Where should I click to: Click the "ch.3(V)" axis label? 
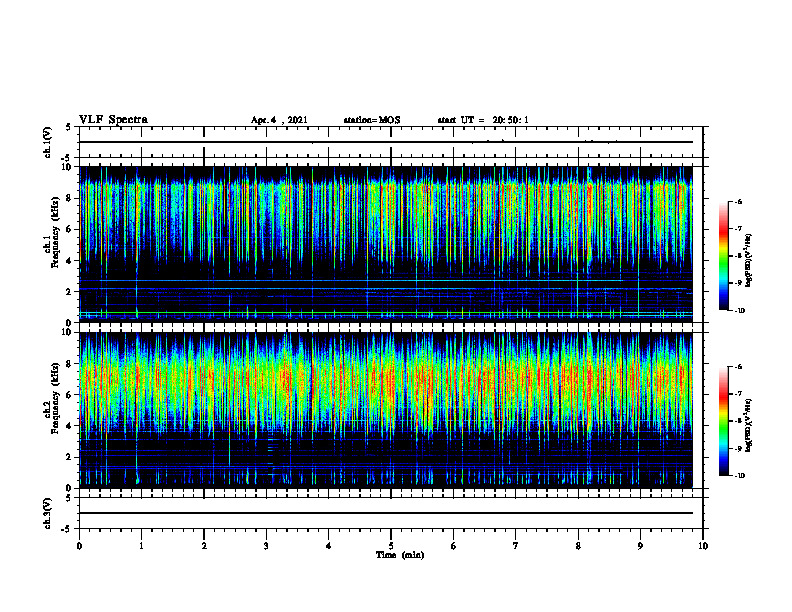tap(48, 513)
